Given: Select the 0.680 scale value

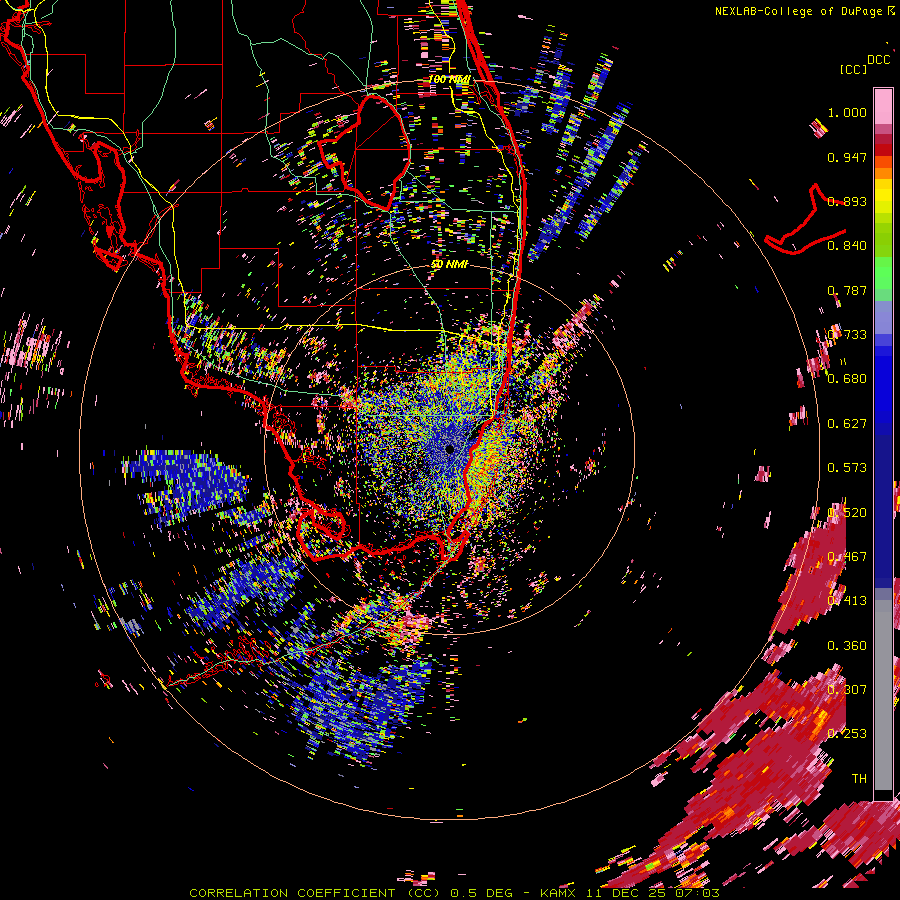Looking at the screenshot, I should coord(847,379).
